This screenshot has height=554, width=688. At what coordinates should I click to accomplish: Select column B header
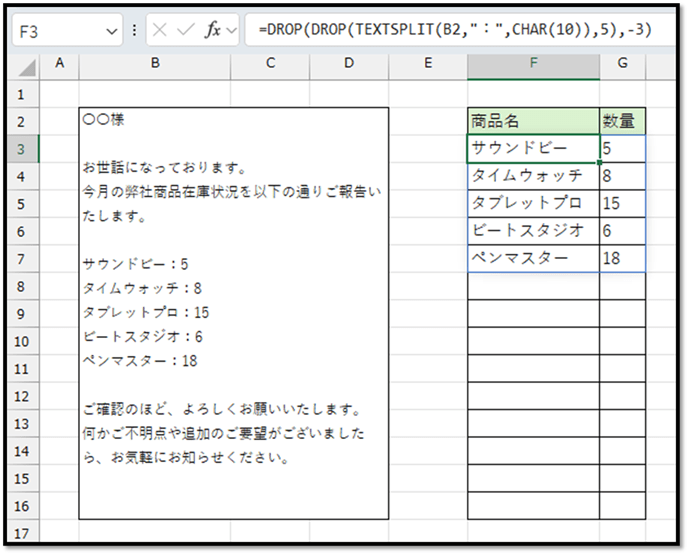click(155, 64)
